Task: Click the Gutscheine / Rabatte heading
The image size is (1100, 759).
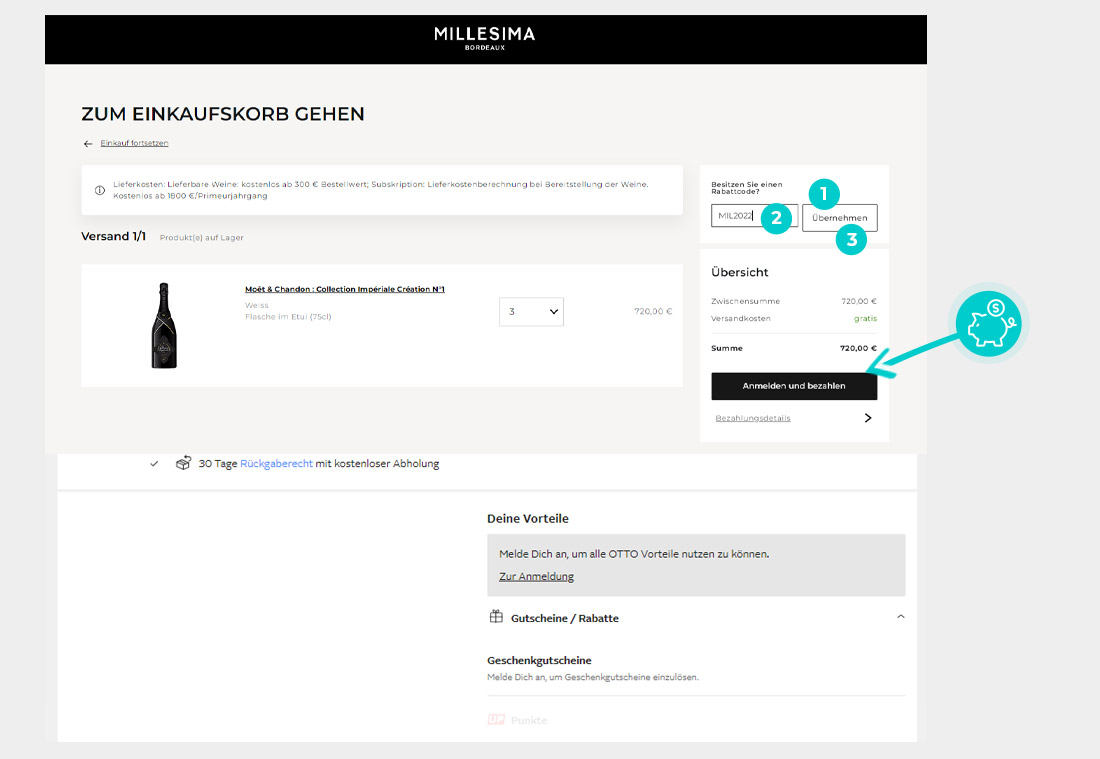Action: (565, 618)
